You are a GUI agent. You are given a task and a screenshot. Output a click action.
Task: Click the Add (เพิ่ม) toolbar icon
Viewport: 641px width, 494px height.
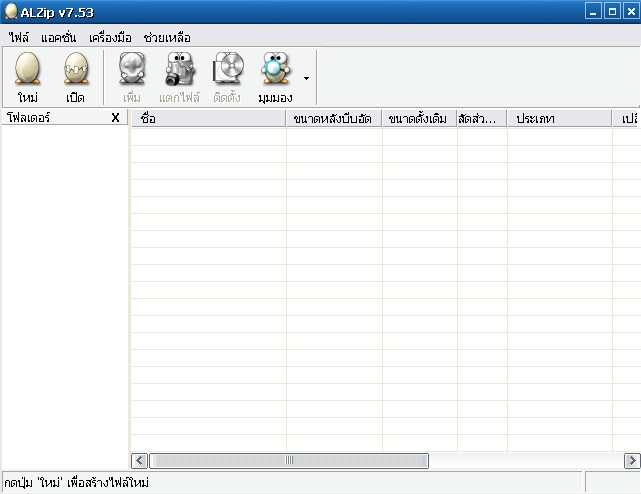pyautogui.click(x=132, y=68)
